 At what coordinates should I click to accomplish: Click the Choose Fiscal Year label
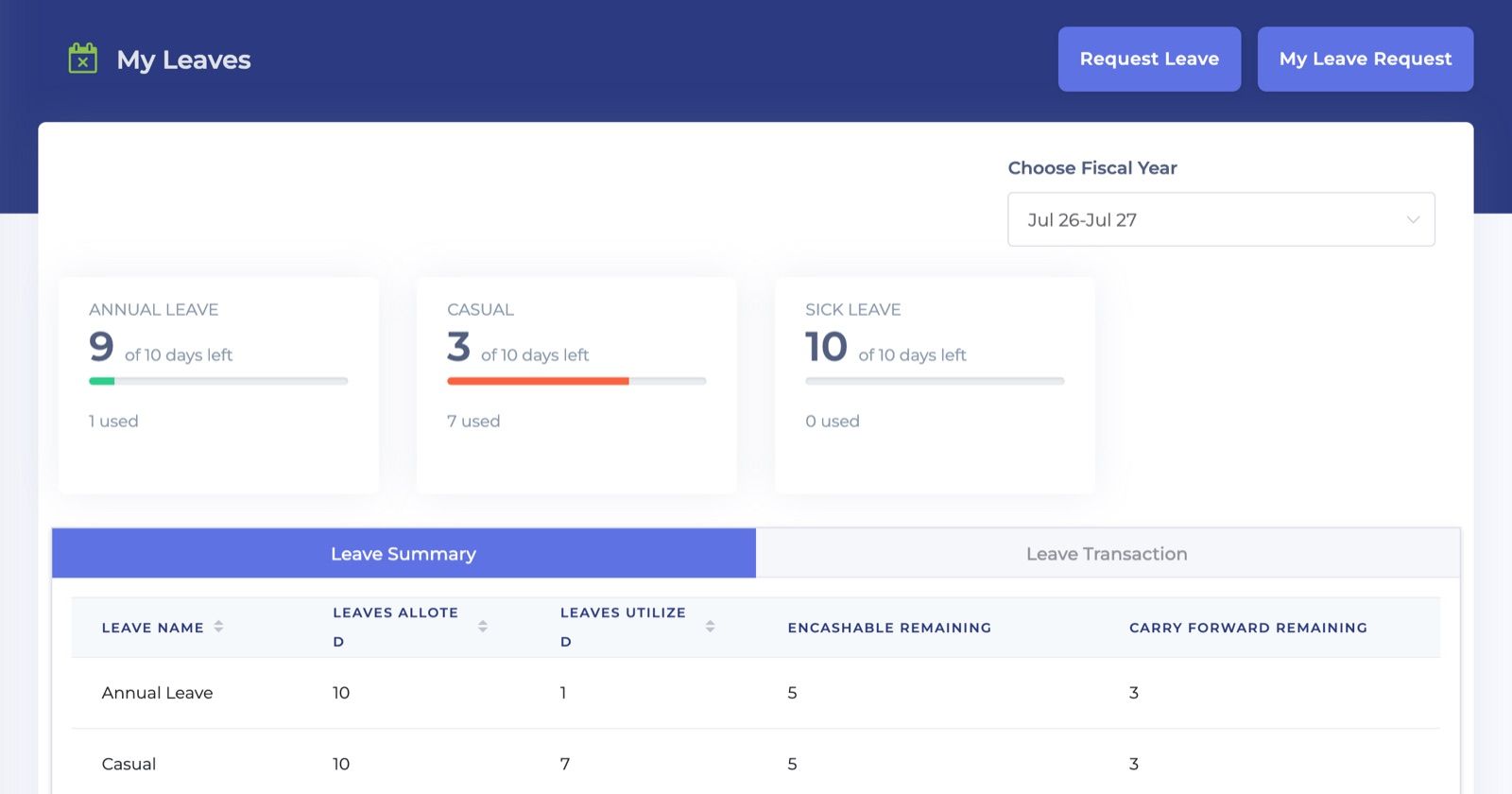pos(1092,167)
